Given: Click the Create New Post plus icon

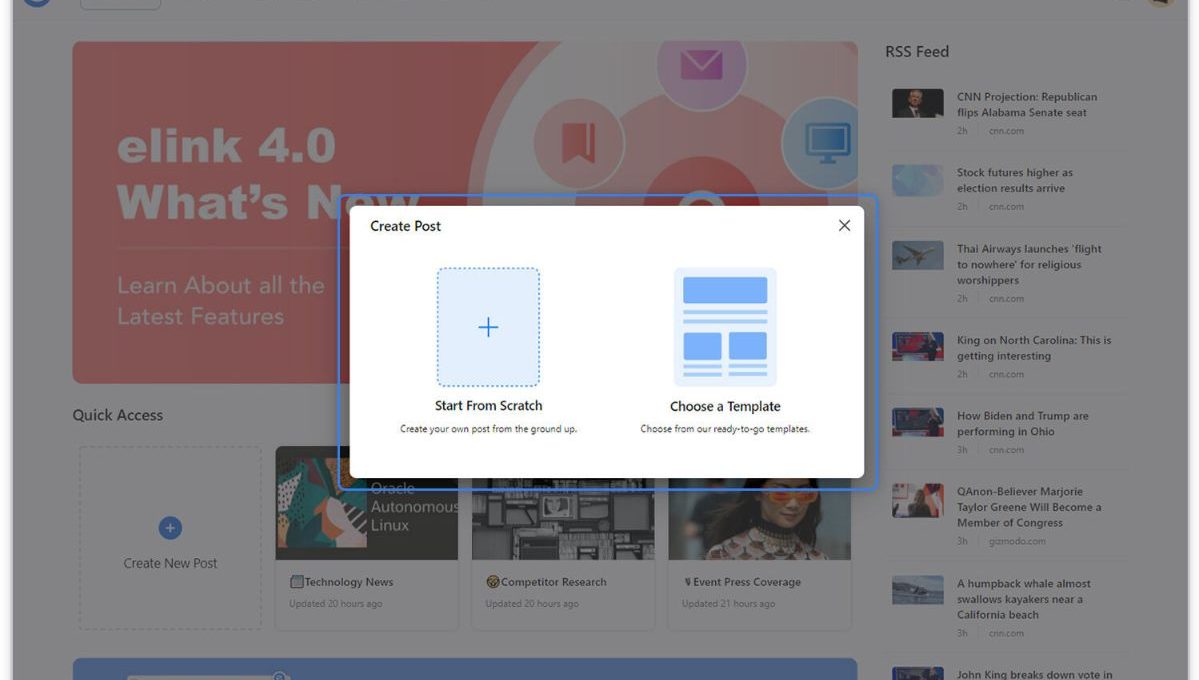Looking at the screenshot, I should point(170,528).
